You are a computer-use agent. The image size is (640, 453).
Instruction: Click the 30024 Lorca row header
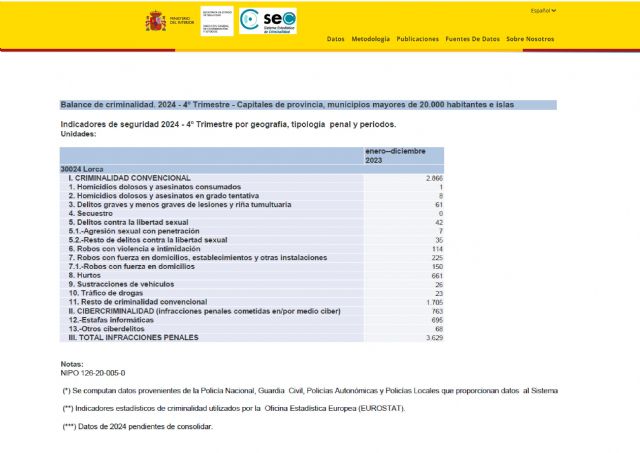pyautogui.click(x=83, y=169)
